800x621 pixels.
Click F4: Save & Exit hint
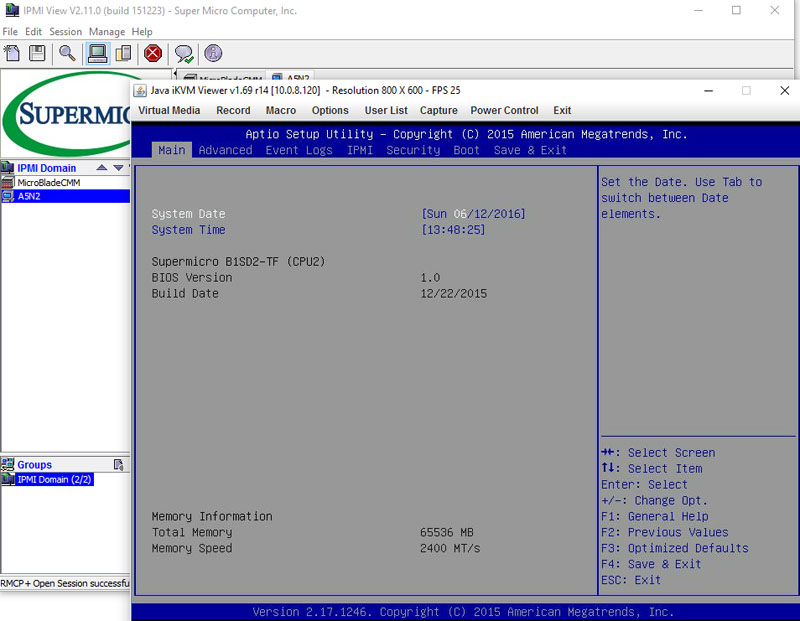click(651, 564)
